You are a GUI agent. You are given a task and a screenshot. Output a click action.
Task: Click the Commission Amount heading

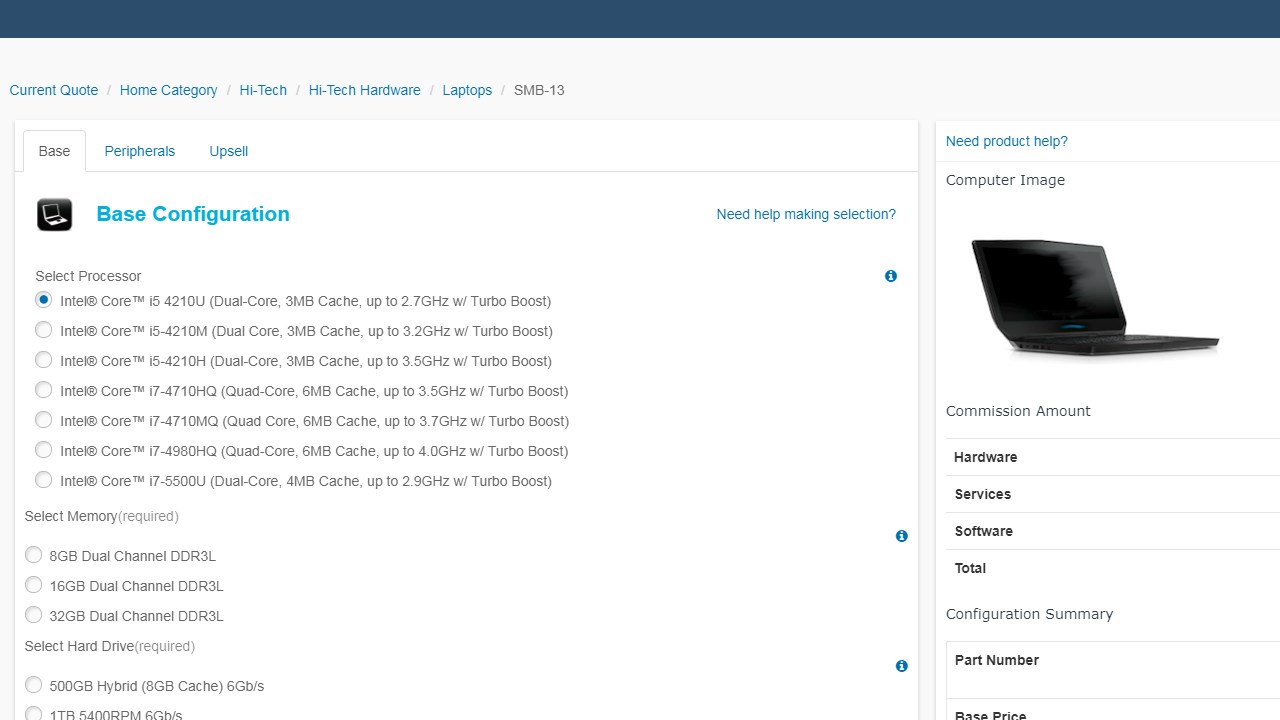[x=1018, y=411]
